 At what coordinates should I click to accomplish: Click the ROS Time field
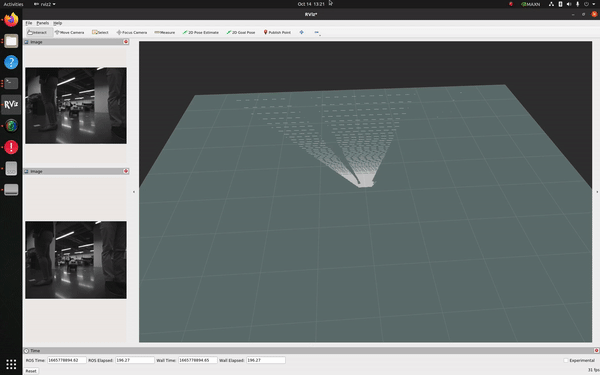[66, 360]
